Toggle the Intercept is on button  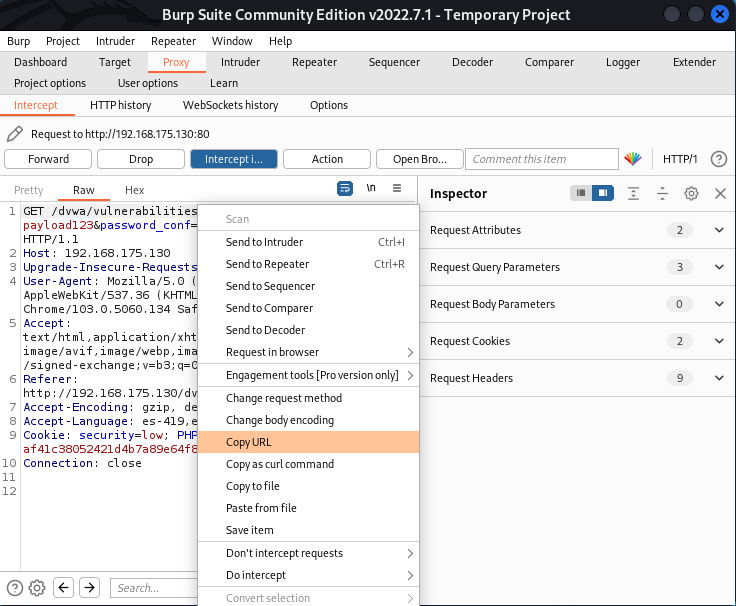[234, 159]
